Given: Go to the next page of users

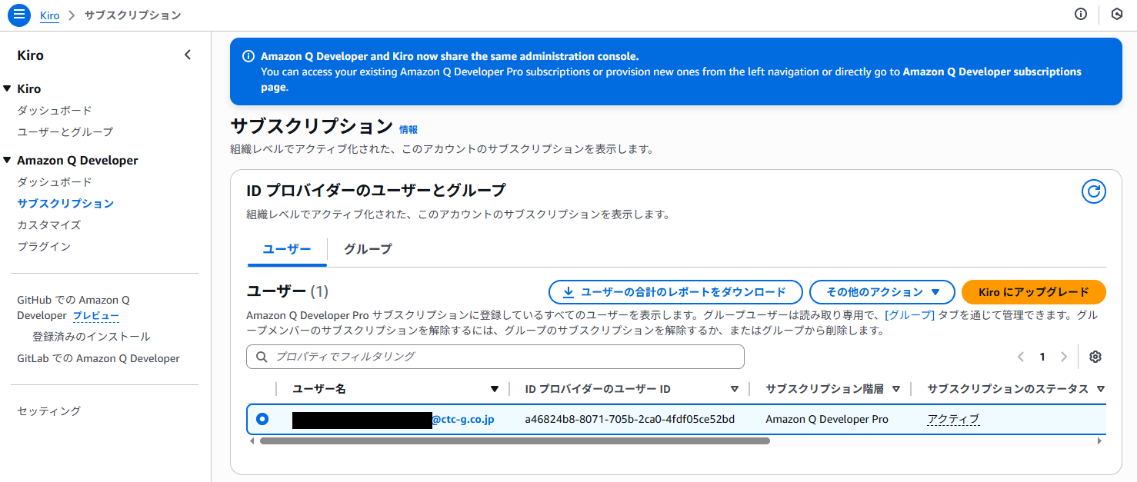Looking at the screenshot, I should click(x=1064, y=357).
